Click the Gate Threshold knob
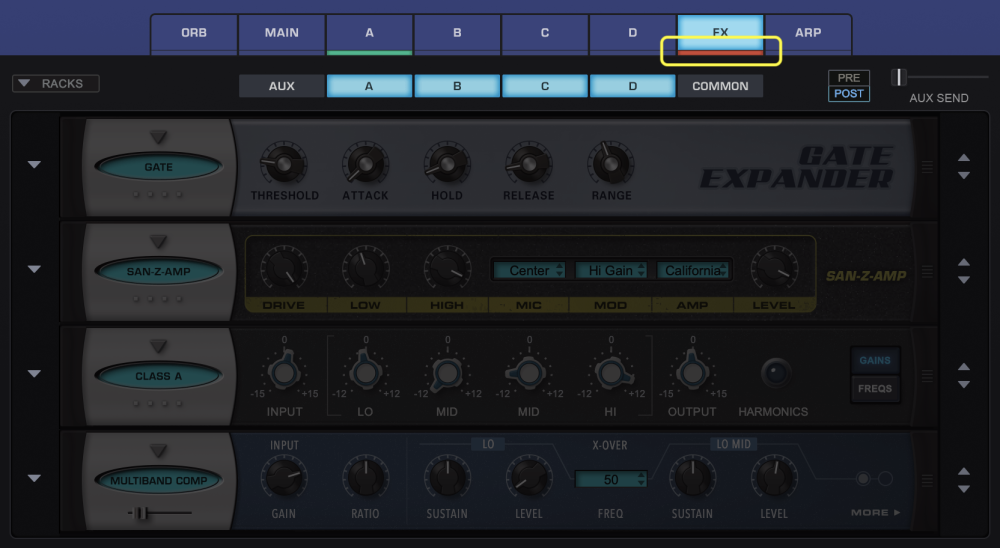Screen dimensions: 1000x548 coord(284,164)
